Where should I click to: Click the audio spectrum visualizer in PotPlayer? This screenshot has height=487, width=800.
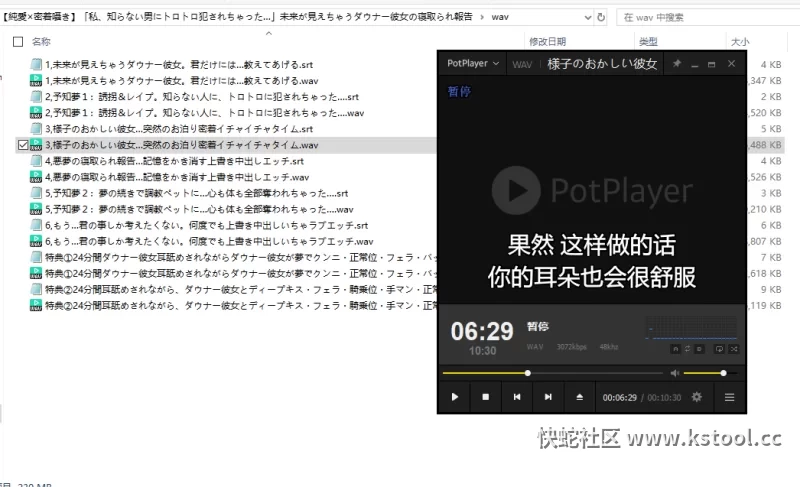tap(691, 328)
